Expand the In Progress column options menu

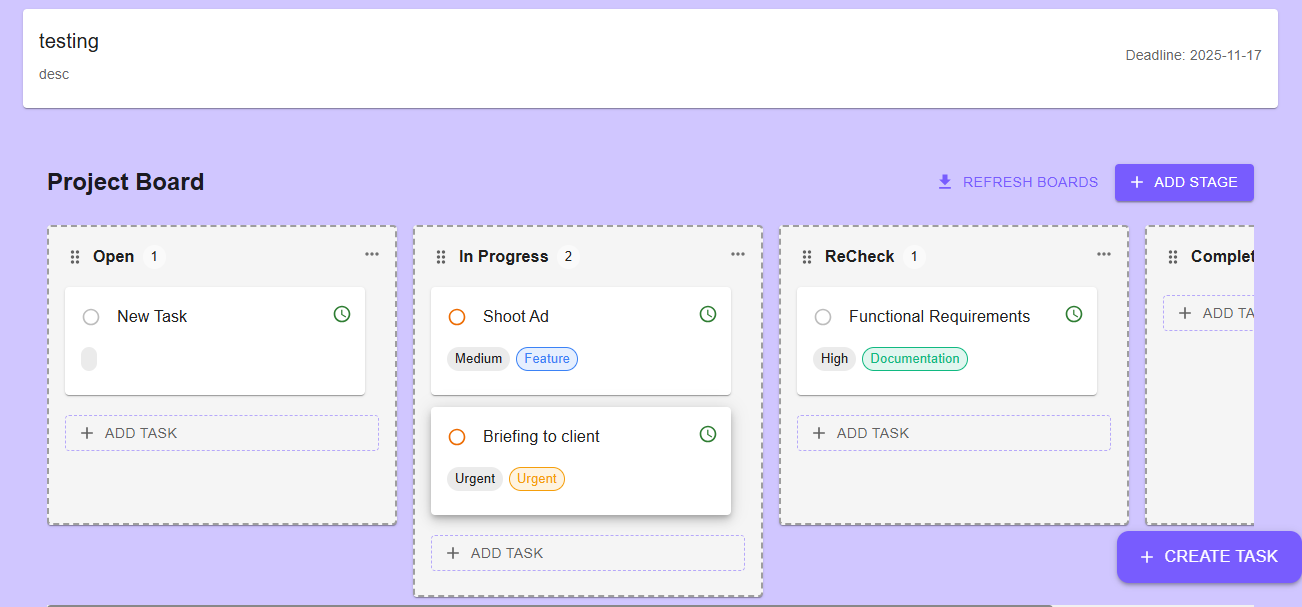click(738, 254)
